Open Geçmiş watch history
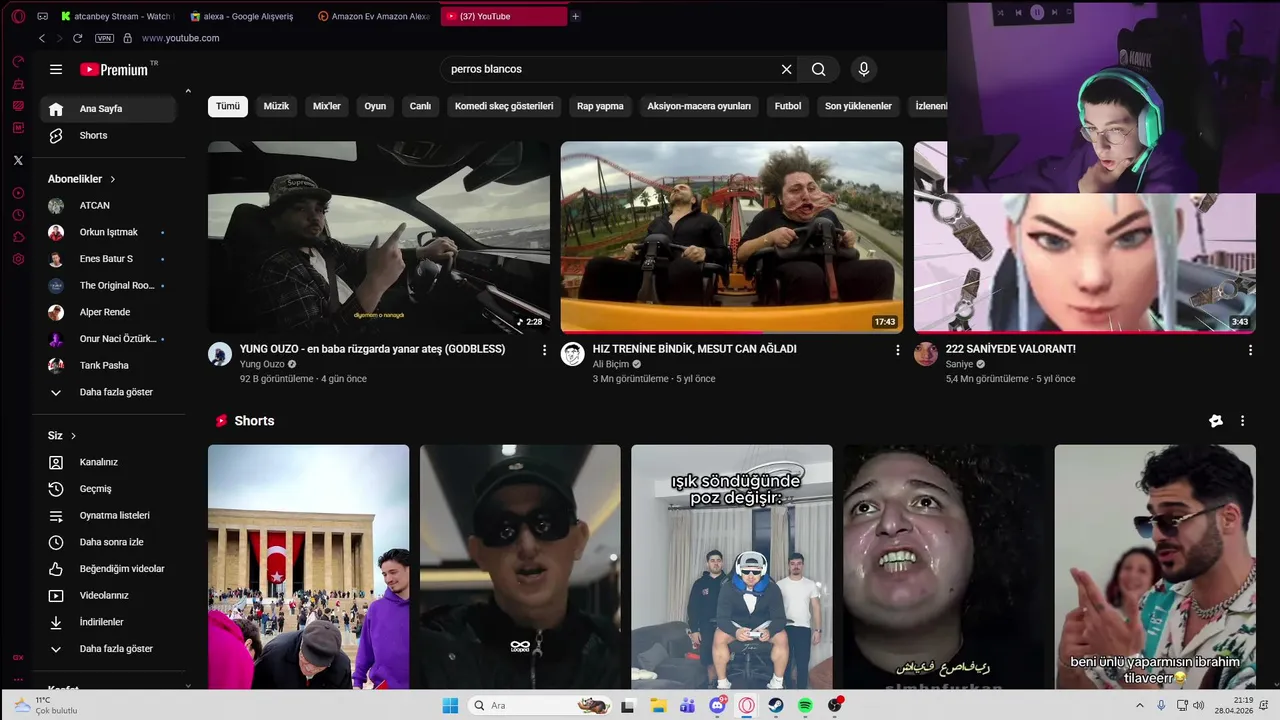 tap(109, 489)
